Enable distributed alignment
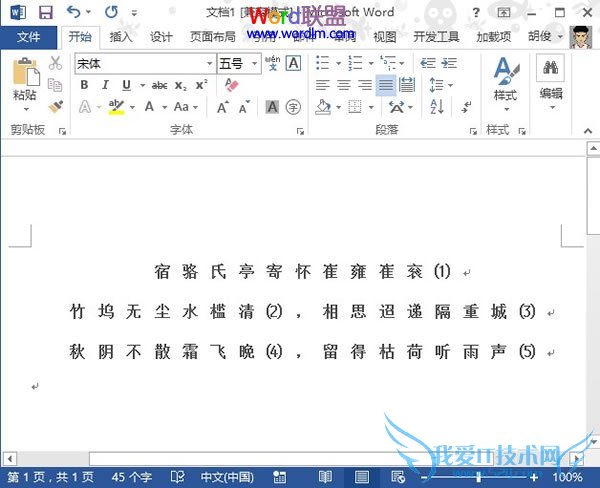Image resolution: width=600 pixels, height=488 pixels. tap(407, 85)
